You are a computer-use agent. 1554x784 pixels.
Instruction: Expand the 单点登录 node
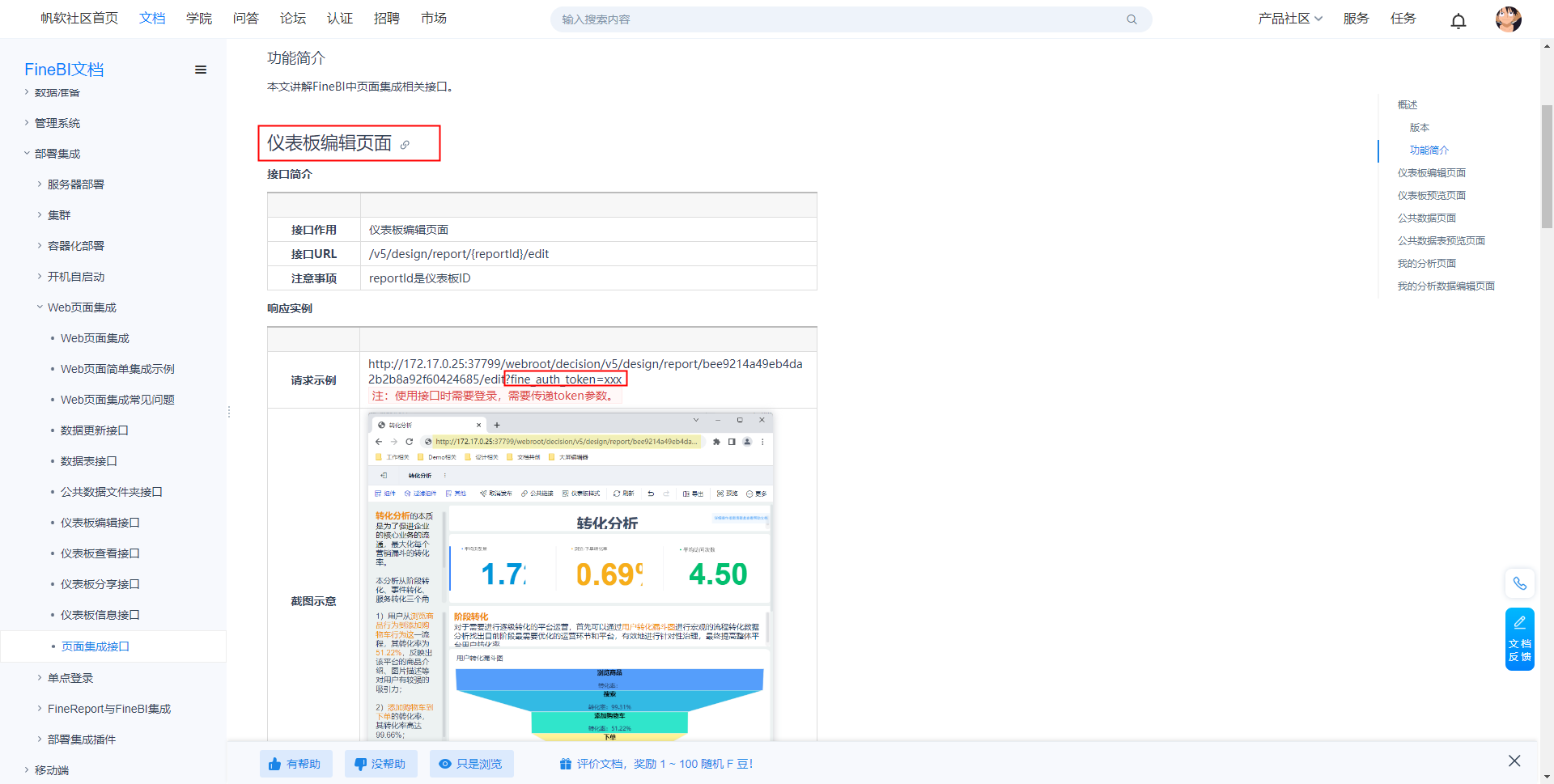[40, 678]
